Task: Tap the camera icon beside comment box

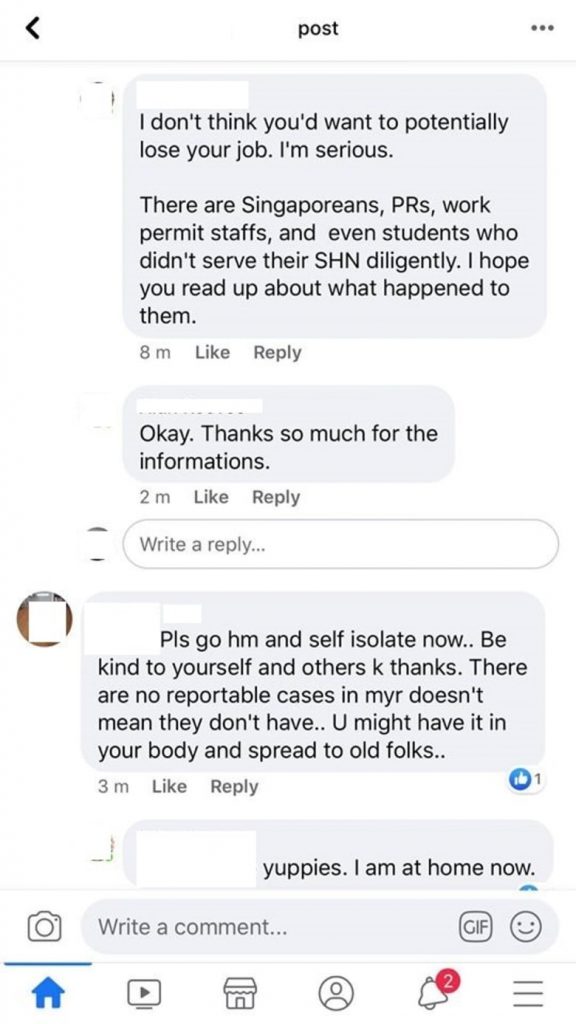Action: (x=44, y=927)
